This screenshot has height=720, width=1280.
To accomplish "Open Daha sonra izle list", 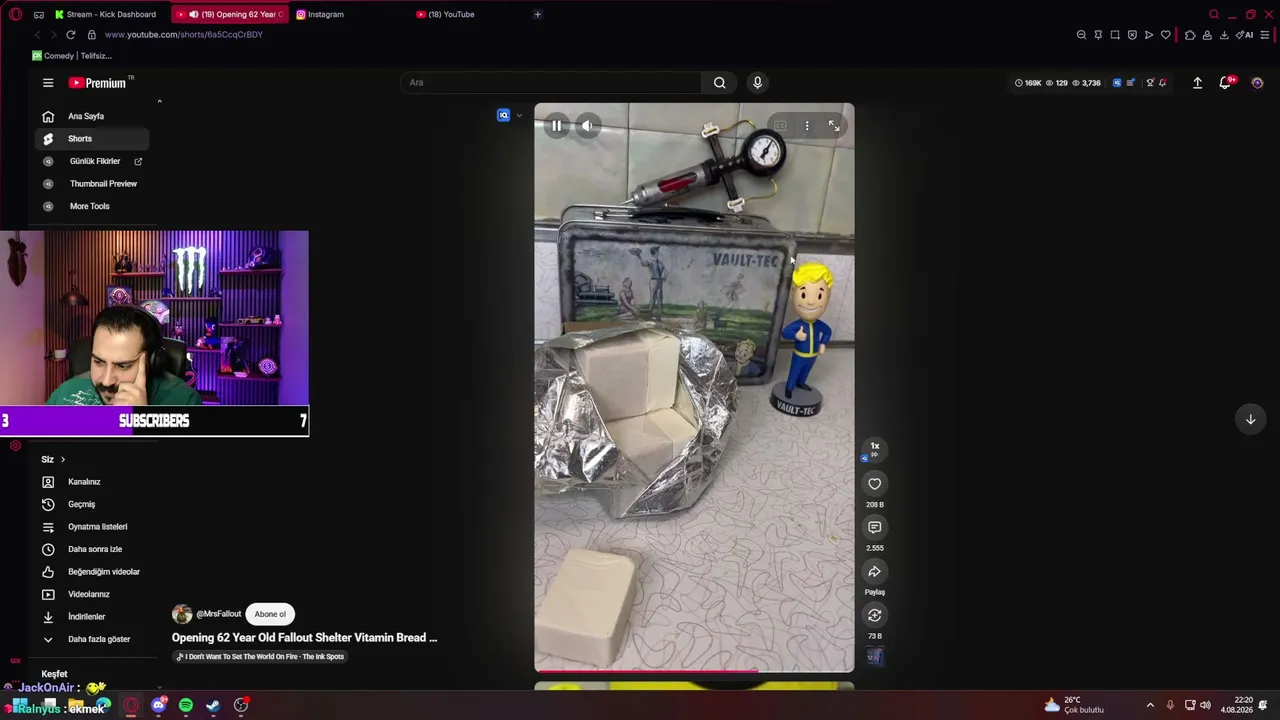I will [92, 549].
